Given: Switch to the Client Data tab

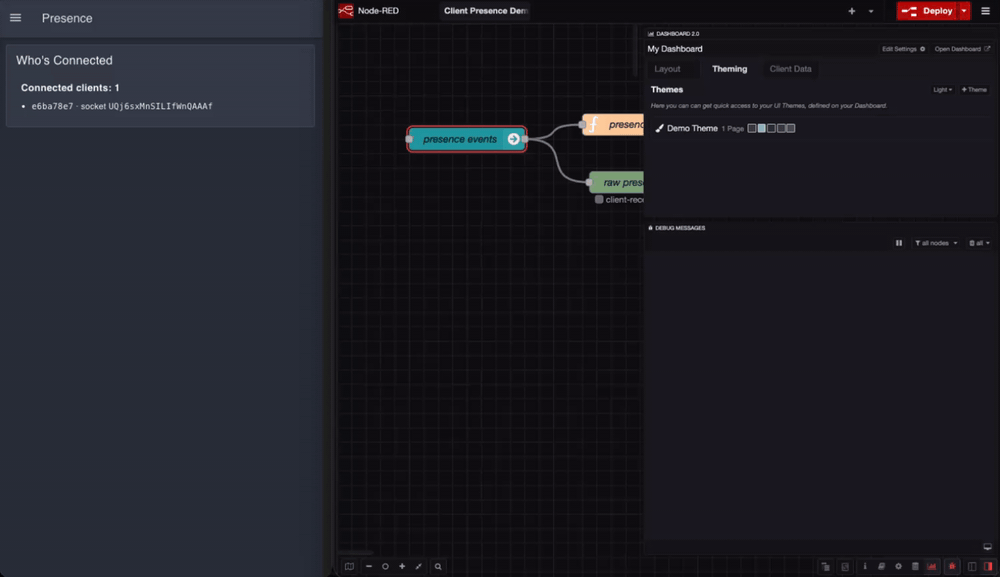Looking at the screenshot, I should 790,69.
